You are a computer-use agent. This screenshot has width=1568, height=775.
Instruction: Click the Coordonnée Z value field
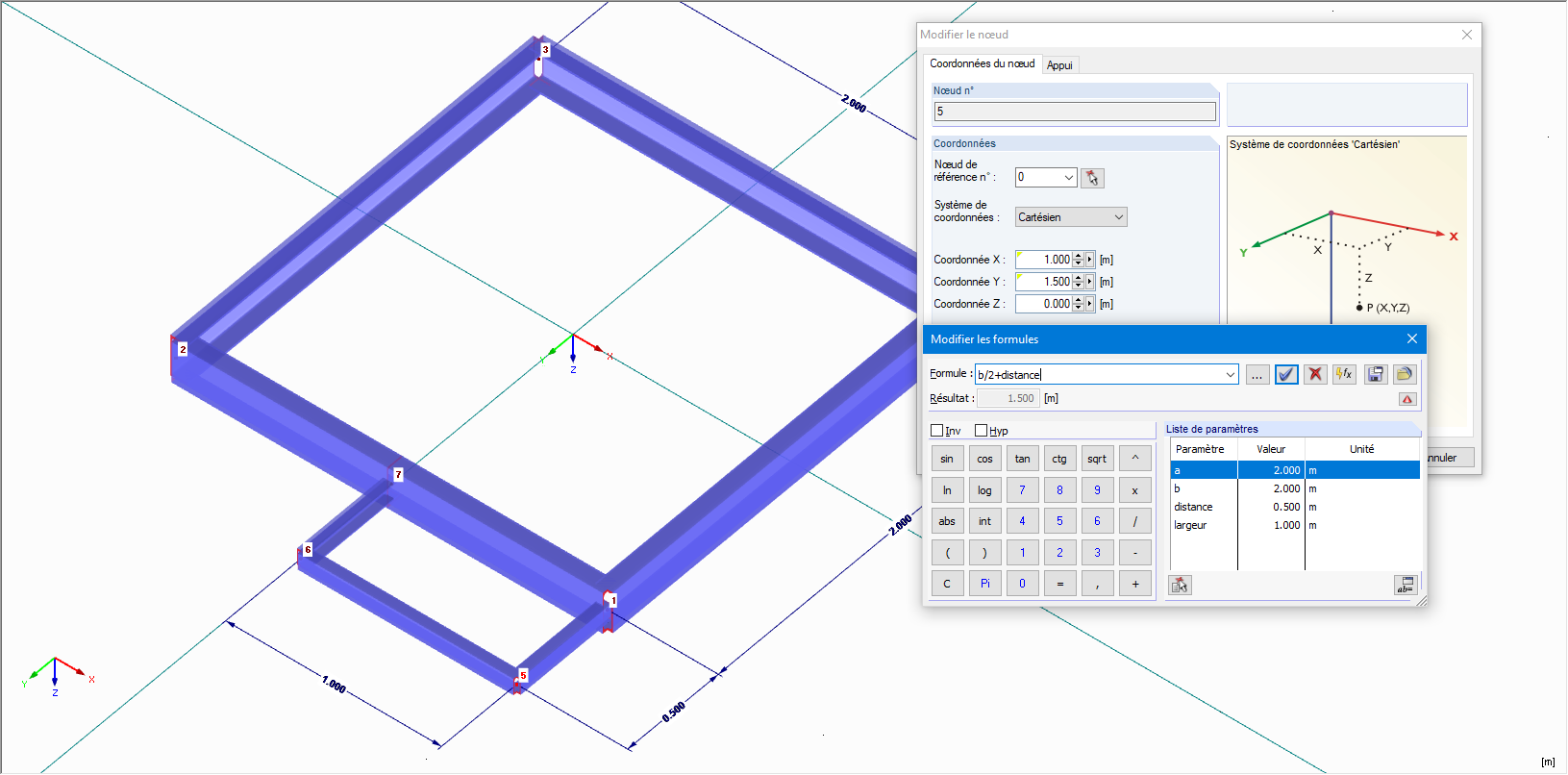pyautogui.click(x=1044, y=304)
